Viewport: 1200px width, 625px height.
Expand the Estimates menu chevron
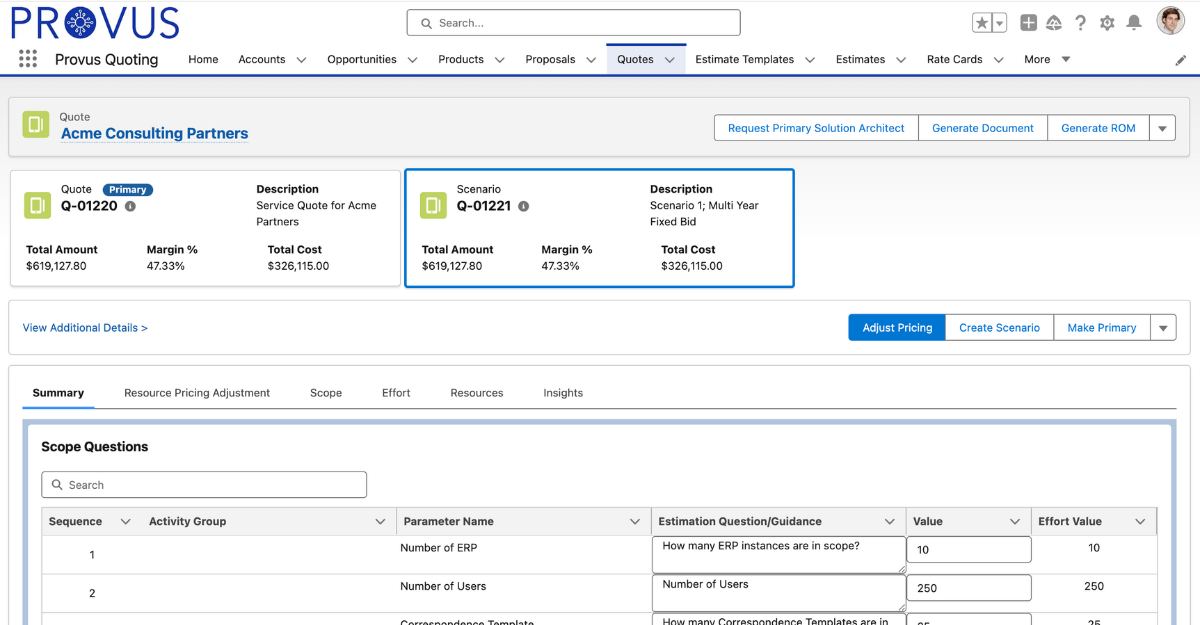(x=901, y=60)
